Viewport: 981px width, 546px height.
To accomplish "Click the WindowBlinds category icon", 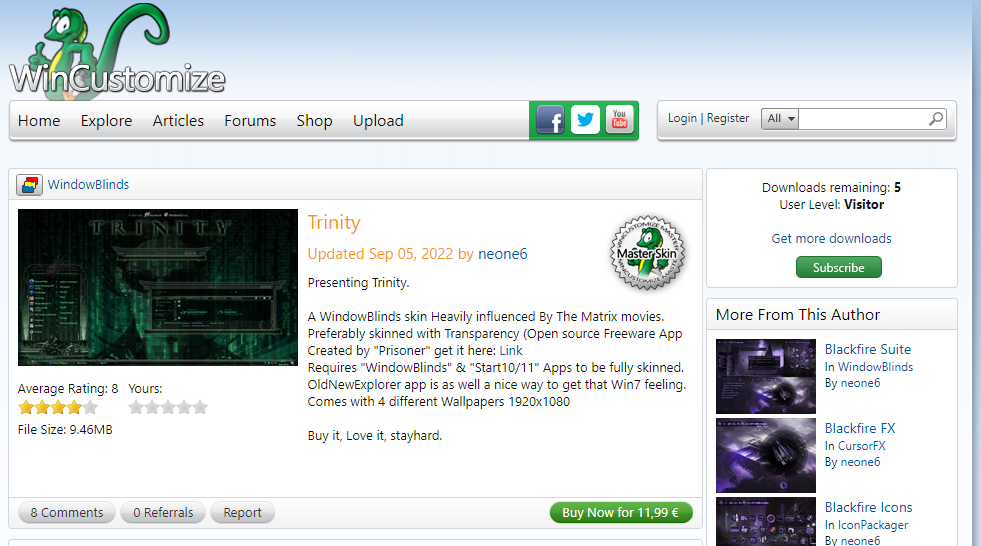I will pyautogui.click(x=30, y=185).
